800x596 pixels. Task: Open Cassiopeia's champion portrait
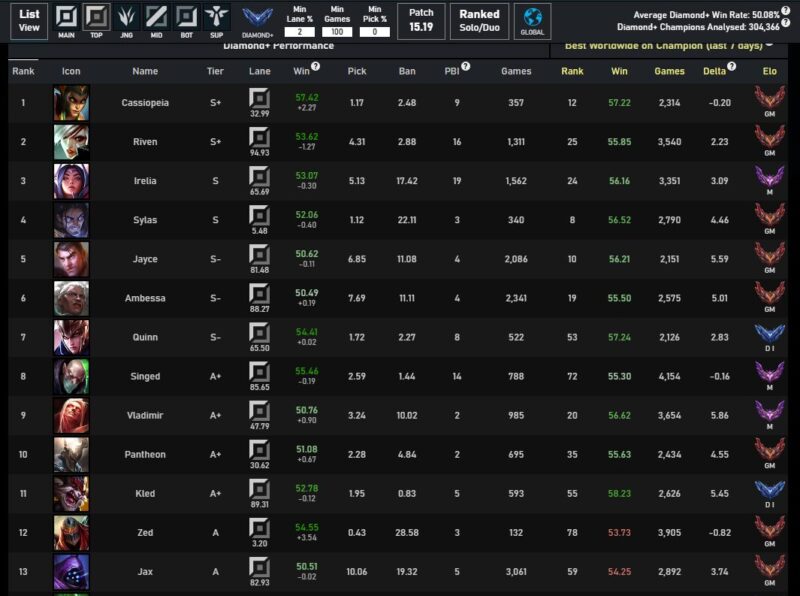click(x=71, y=103)
